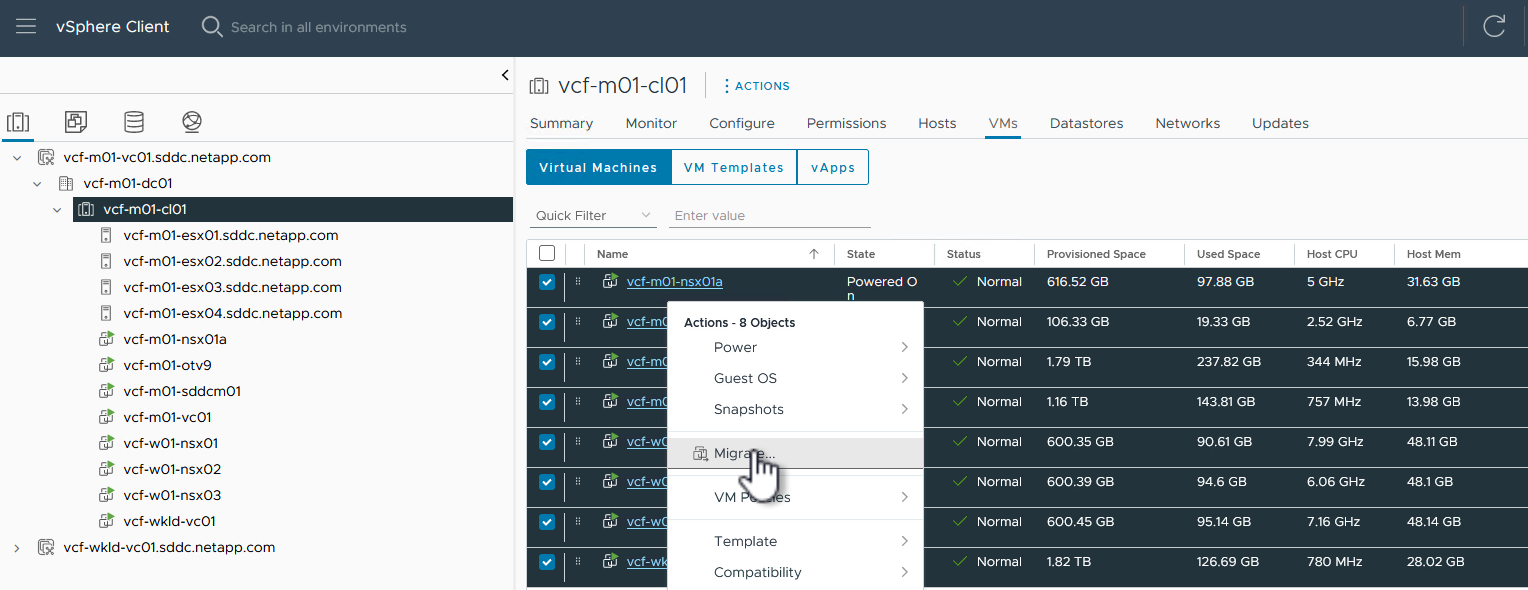
Task: Sort by Provisioned Space column header
Action: [x=1096, y=254]
